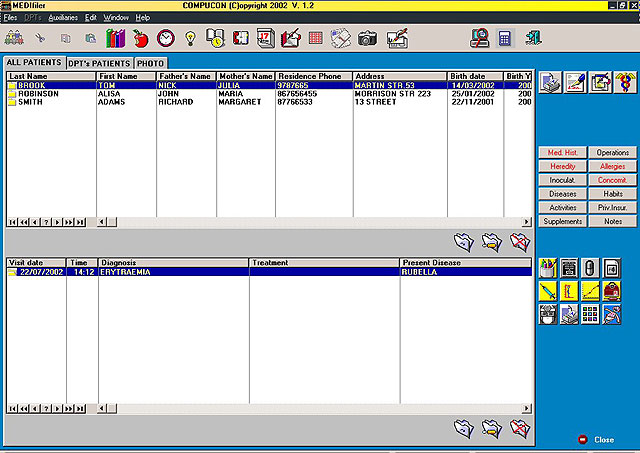Viewport: 640px width, 453px height.
Task: Open the patients group icon in toolbar
Action: pos(14,38)
